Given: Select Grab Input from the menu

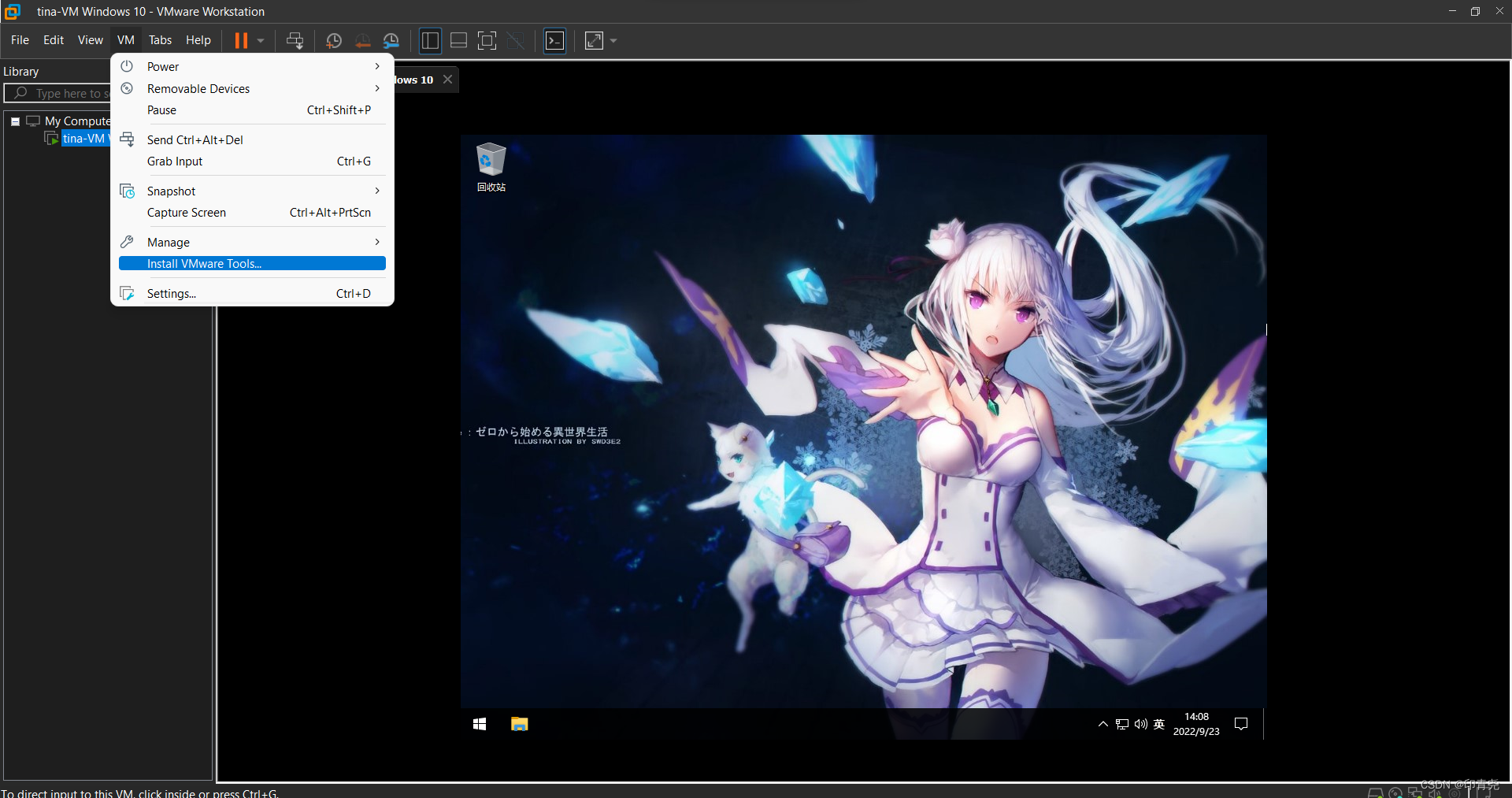Looking at the screenshot, I should pyautogui.click(x=252, y=161).
